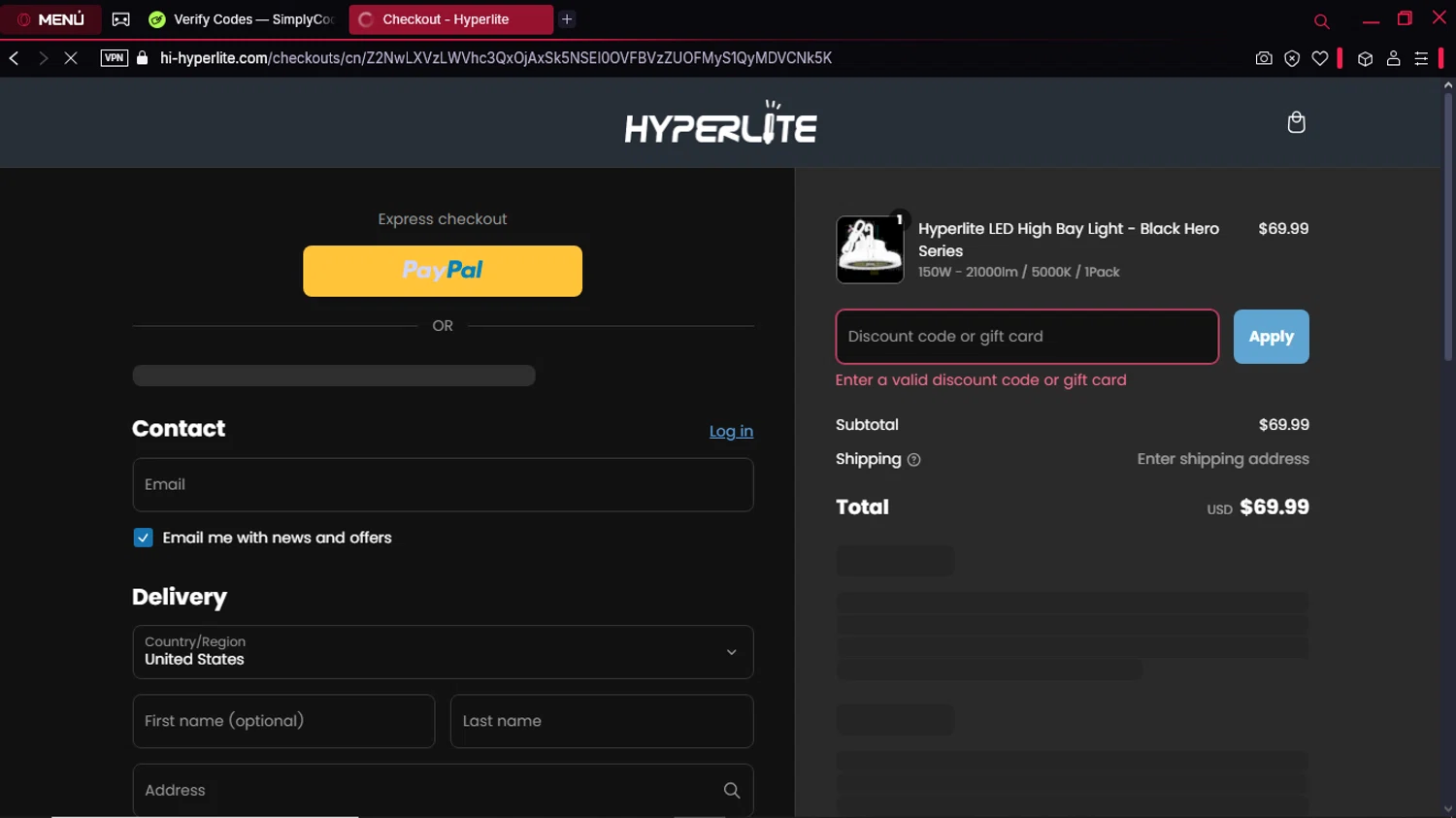Open Easy Setup sliders icon

coord(1421,58)
